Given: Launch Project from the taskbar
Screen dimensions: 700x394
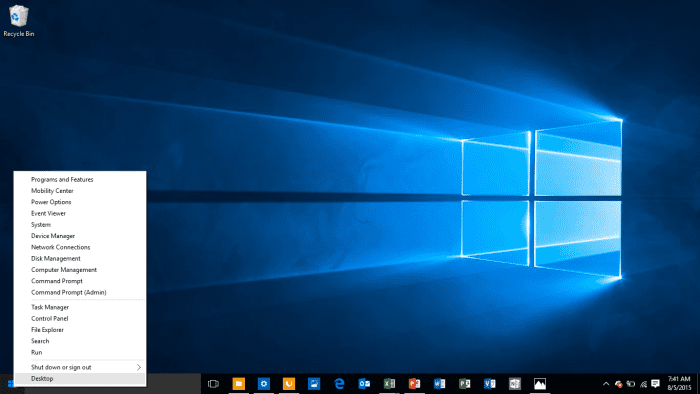Looking at the screenshot, I should pyautogui.click(x=465, y=384).
